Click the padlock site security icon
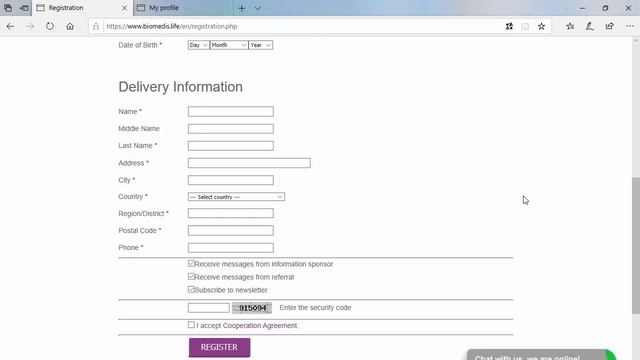 pyautogui.click(x=96, y=26)
